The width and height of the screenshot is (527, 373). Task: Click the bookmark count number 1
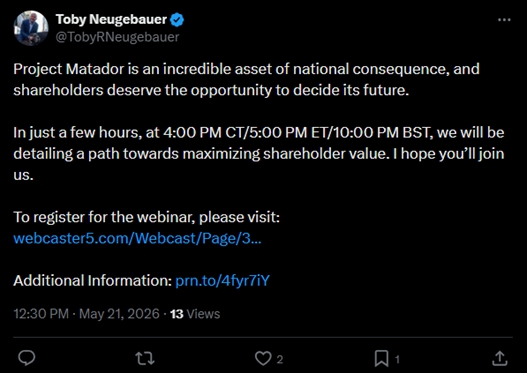[397, 360]
